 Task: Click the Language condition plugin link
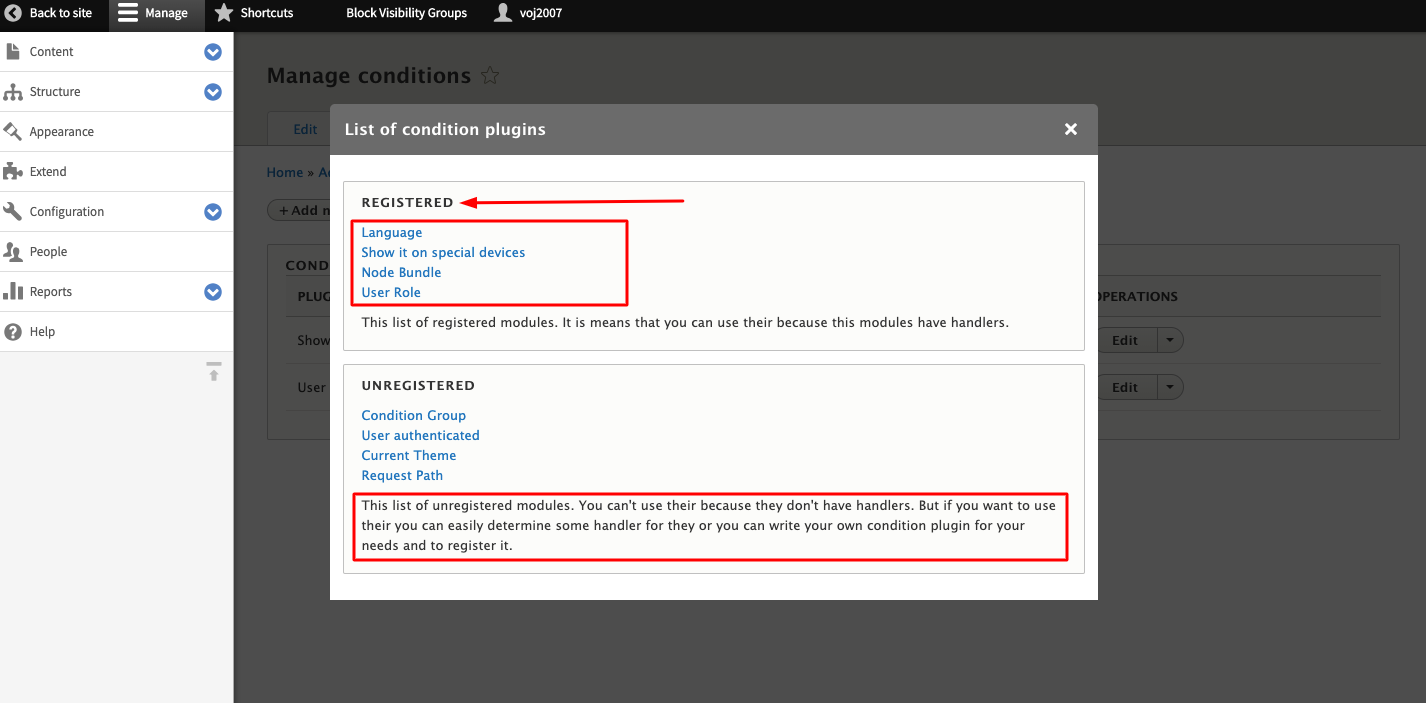click(x=392, y=233)
